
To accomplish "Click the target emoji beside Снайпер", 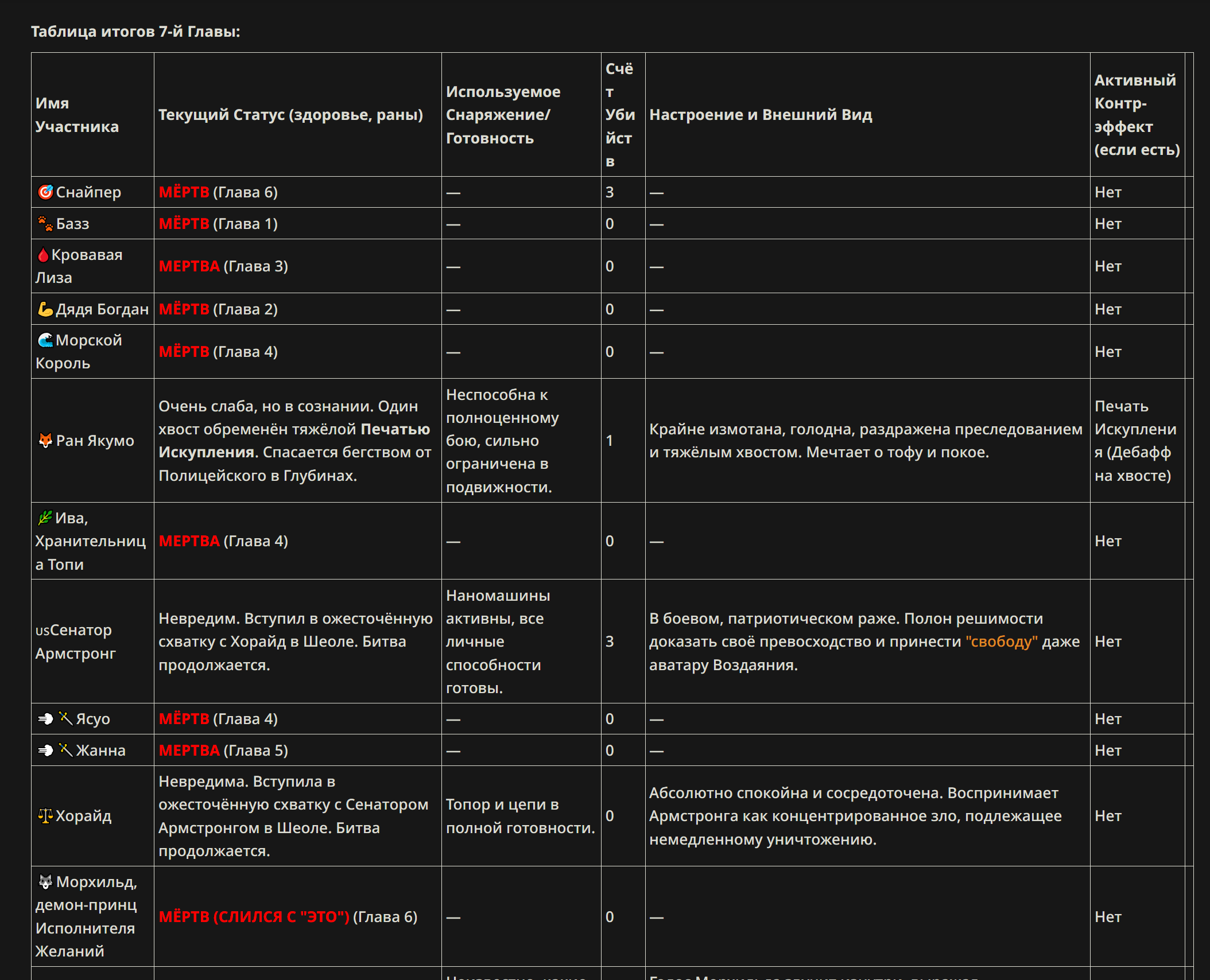I will [x=45, y=192].
